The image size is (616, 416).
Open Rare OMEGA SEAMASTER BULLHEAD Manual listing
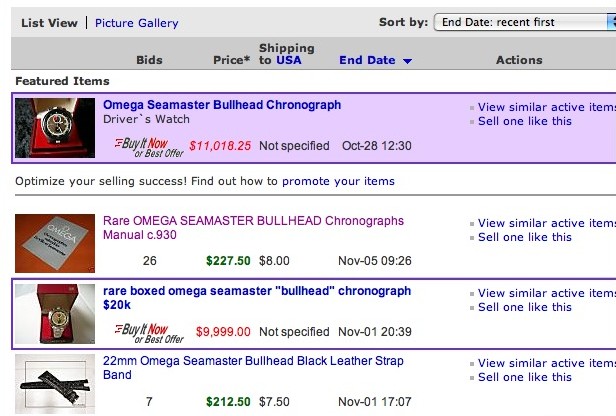click(x=253, y=228)
